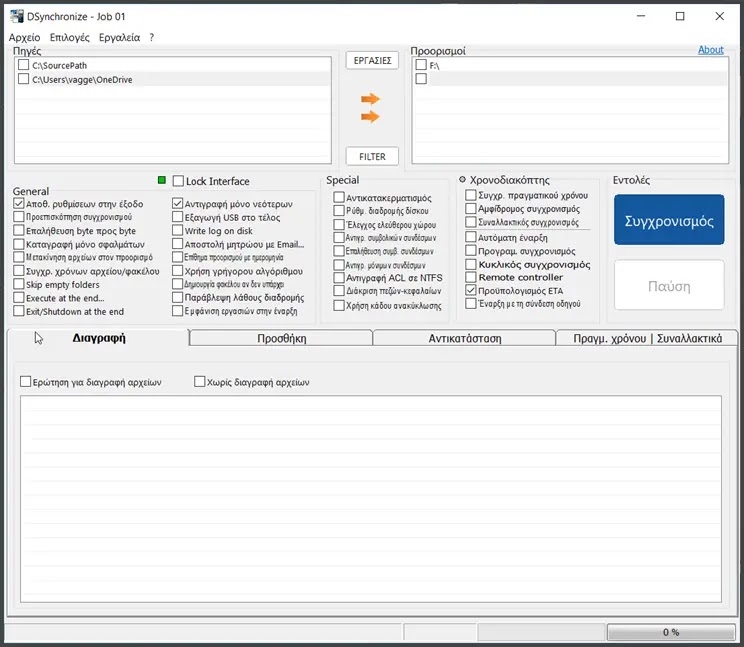This screenshot has height=647, width=744.
Task: Click the C:\SourcePath entry text
Action: 59,65
